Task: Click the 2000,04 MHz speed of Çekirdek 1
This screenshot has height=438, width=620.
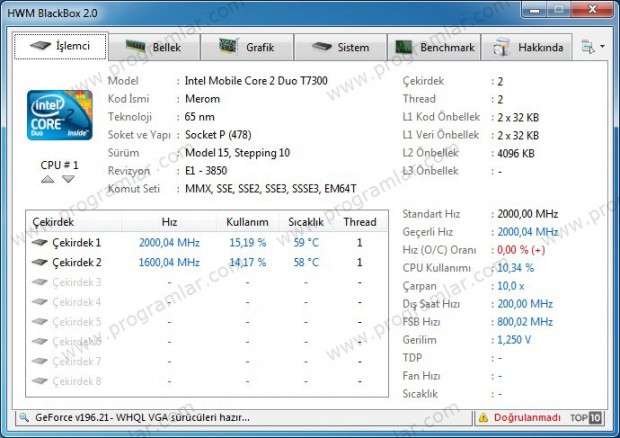Action: pyautogui.click(x=169, y=243)
